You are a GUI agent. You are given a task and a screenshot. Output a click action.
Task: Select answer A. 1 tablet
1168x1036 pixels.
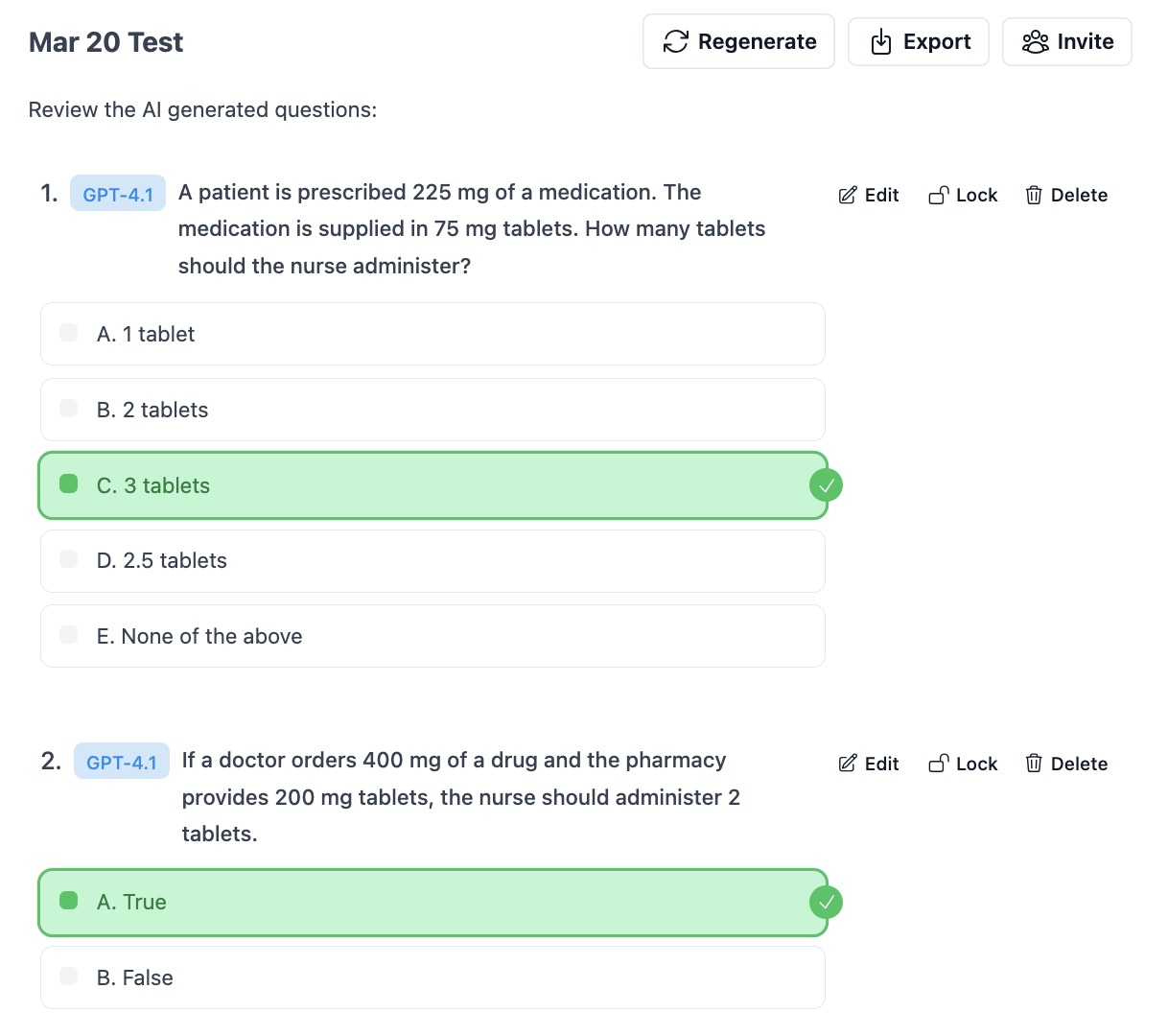432,334
